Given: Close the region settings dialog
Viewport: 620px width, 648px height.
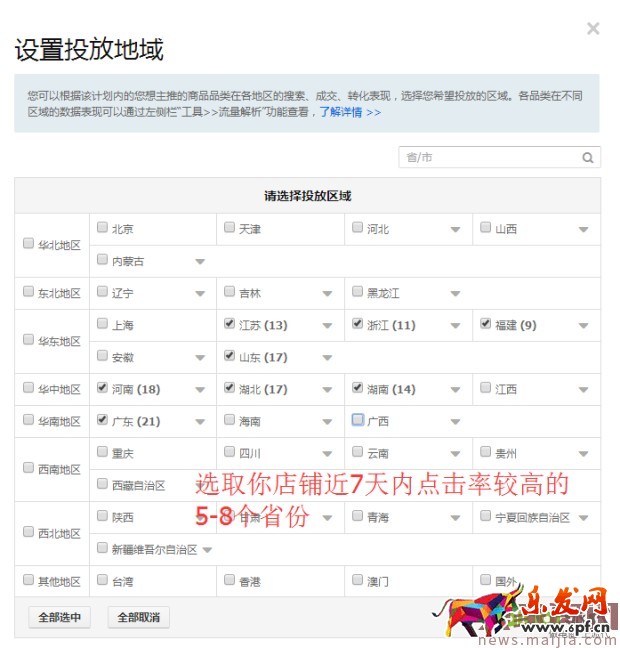Looking at the screenshot, I should point(593,29).
